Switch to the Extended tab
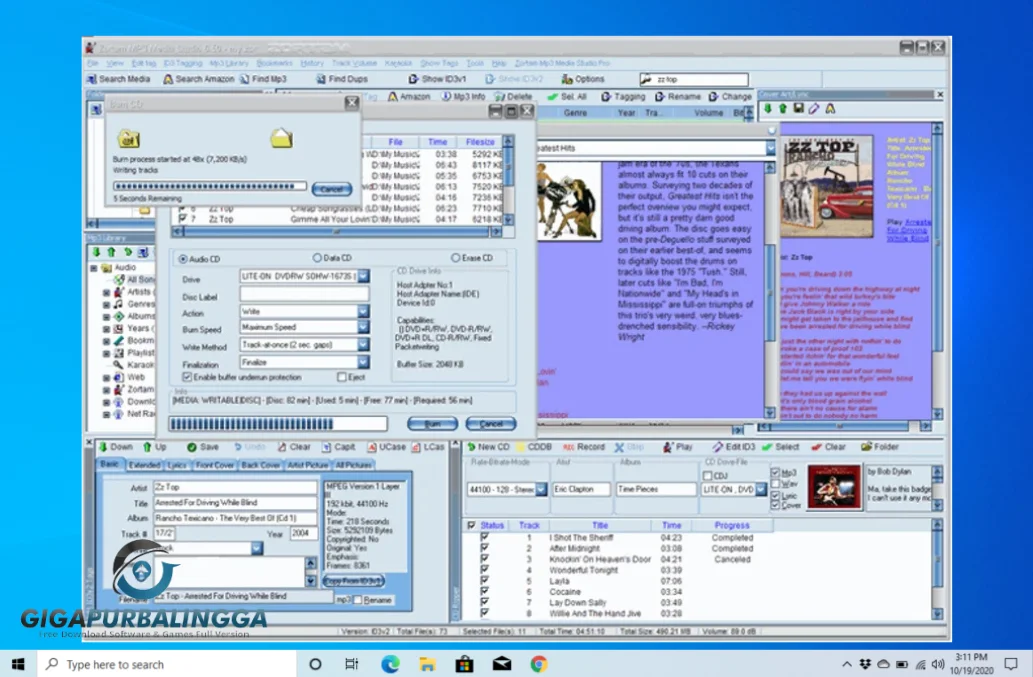 [144, 465]
